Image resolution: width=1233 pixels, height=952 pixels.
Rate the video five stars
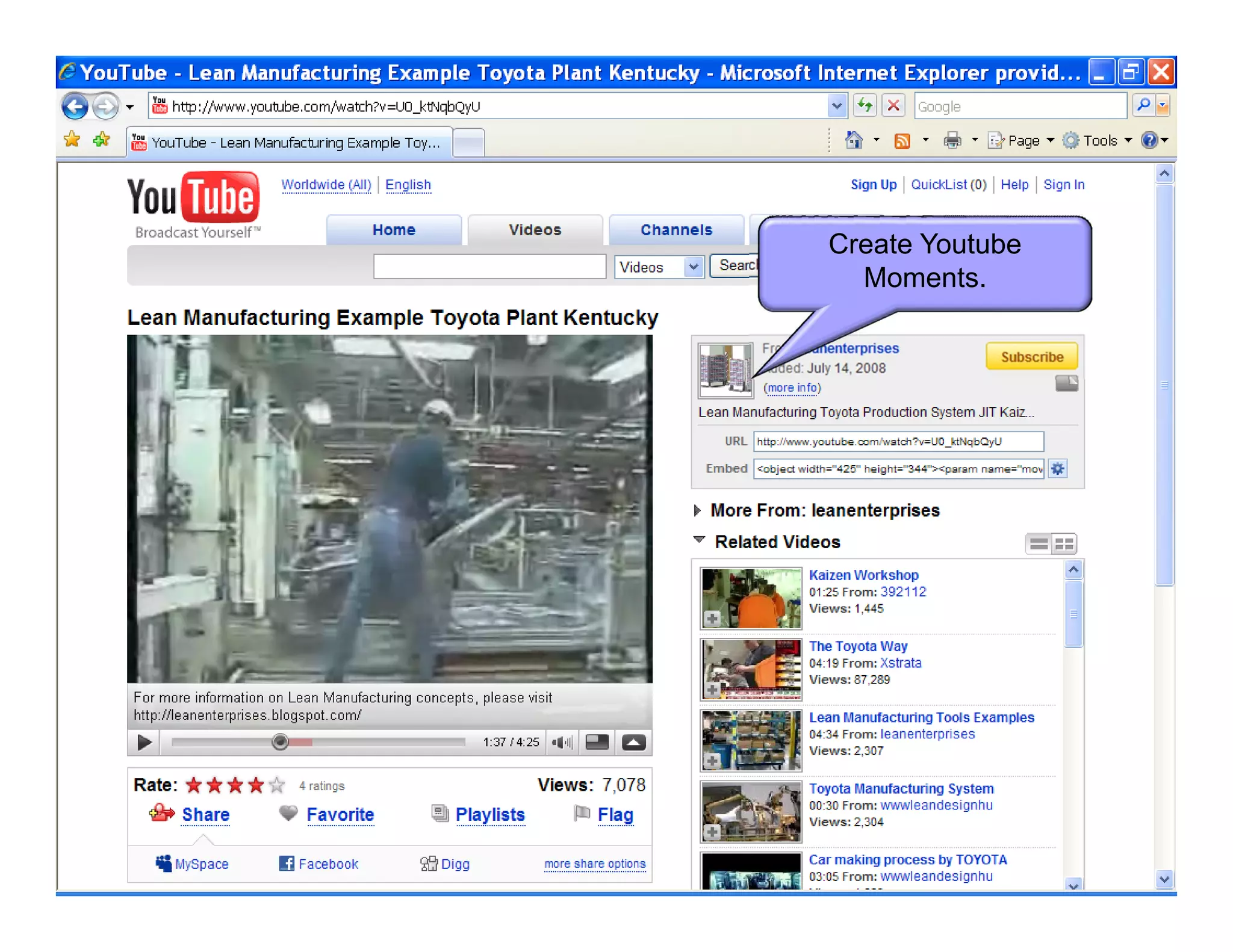[276, 785]
